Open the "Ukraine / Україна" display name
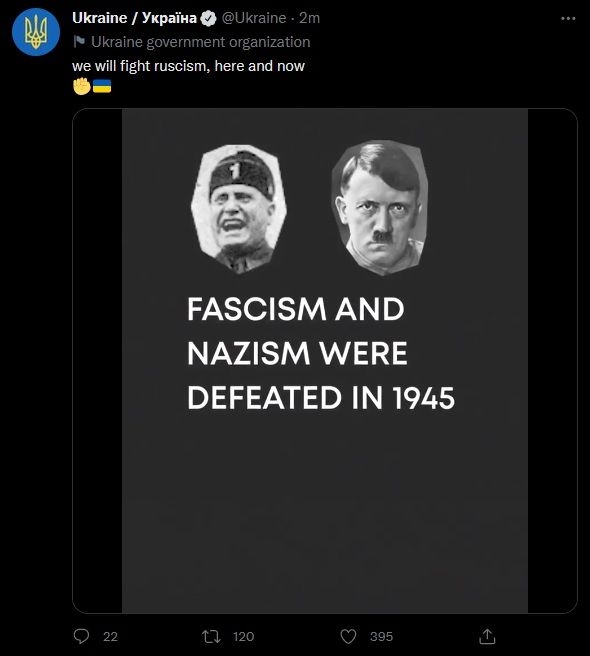This screenshot has width=590, height=656. coord(134,18)
